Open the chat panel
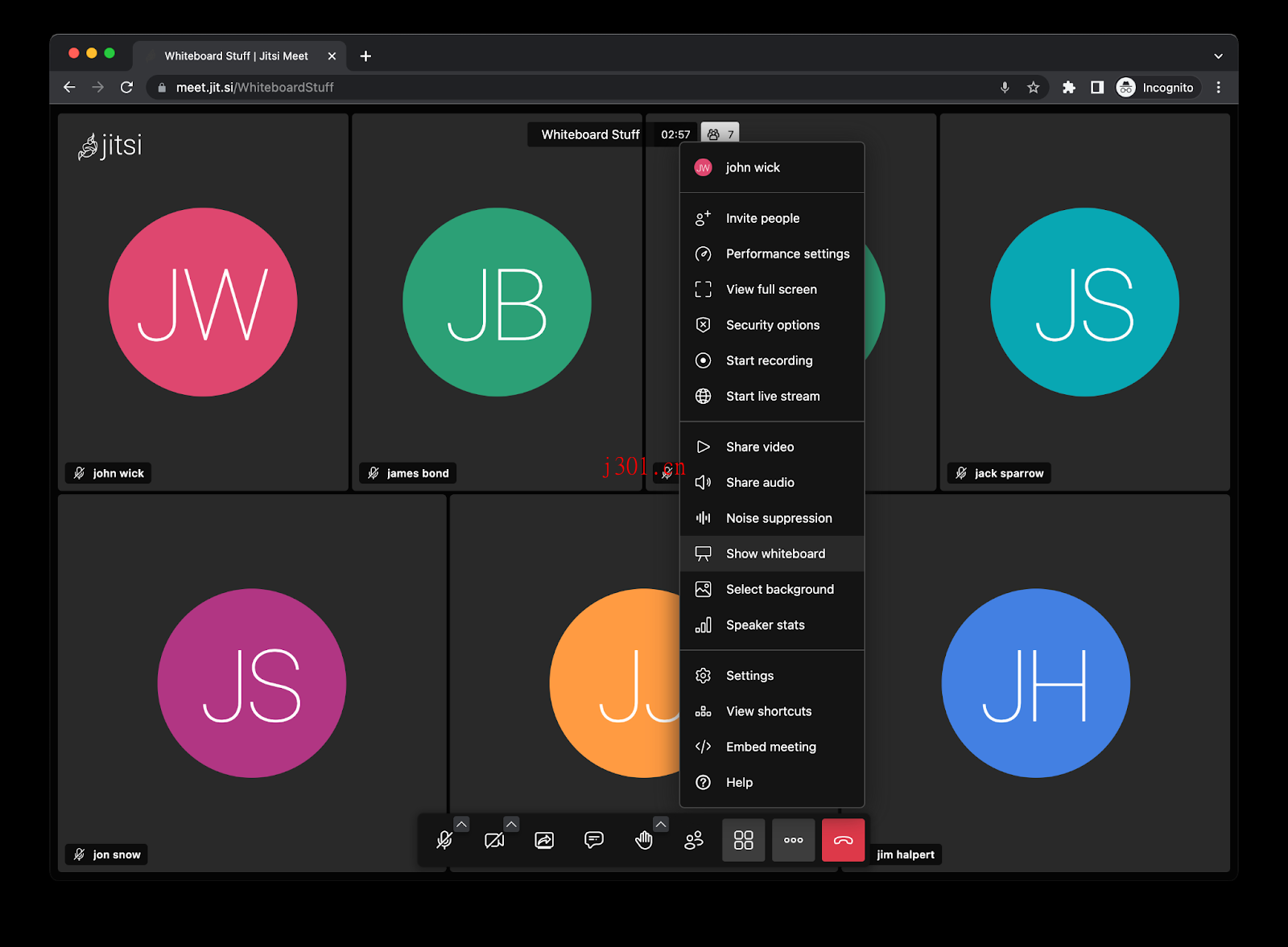Viewport: 1288px width, 947px height. tap(595, 840)
